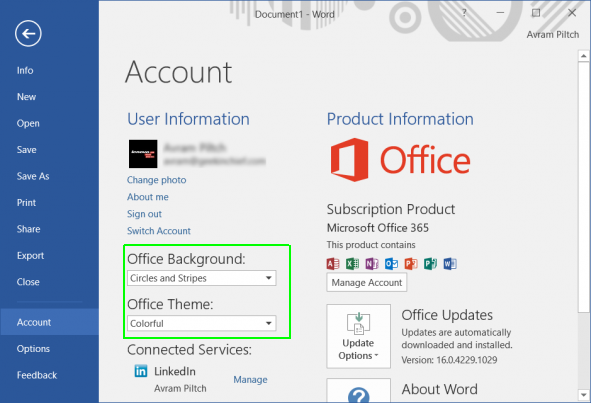The height and width of the screenshot is (403, 591).
Task: Click the Office logo
Action: coord(400,160)
